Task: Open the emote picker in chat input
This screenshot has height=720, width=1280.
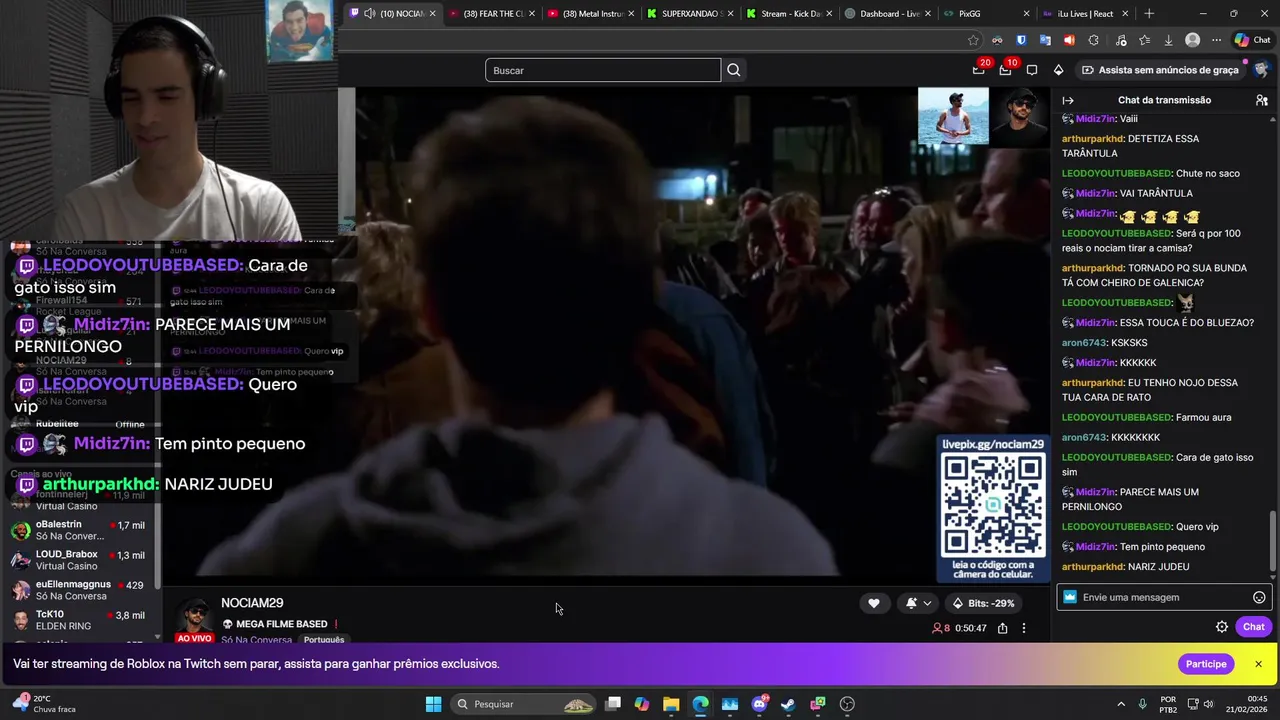Action: pyautogui.click(x=1259, y=597)
